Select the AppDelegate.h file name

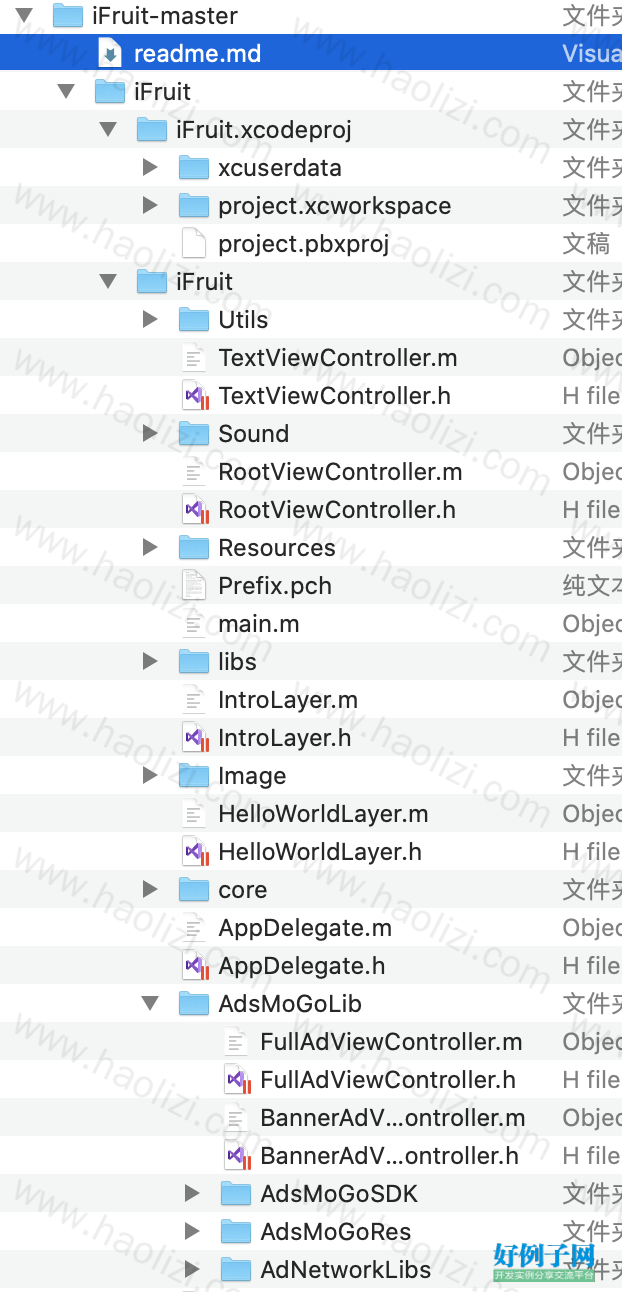(x=302, y=966)
